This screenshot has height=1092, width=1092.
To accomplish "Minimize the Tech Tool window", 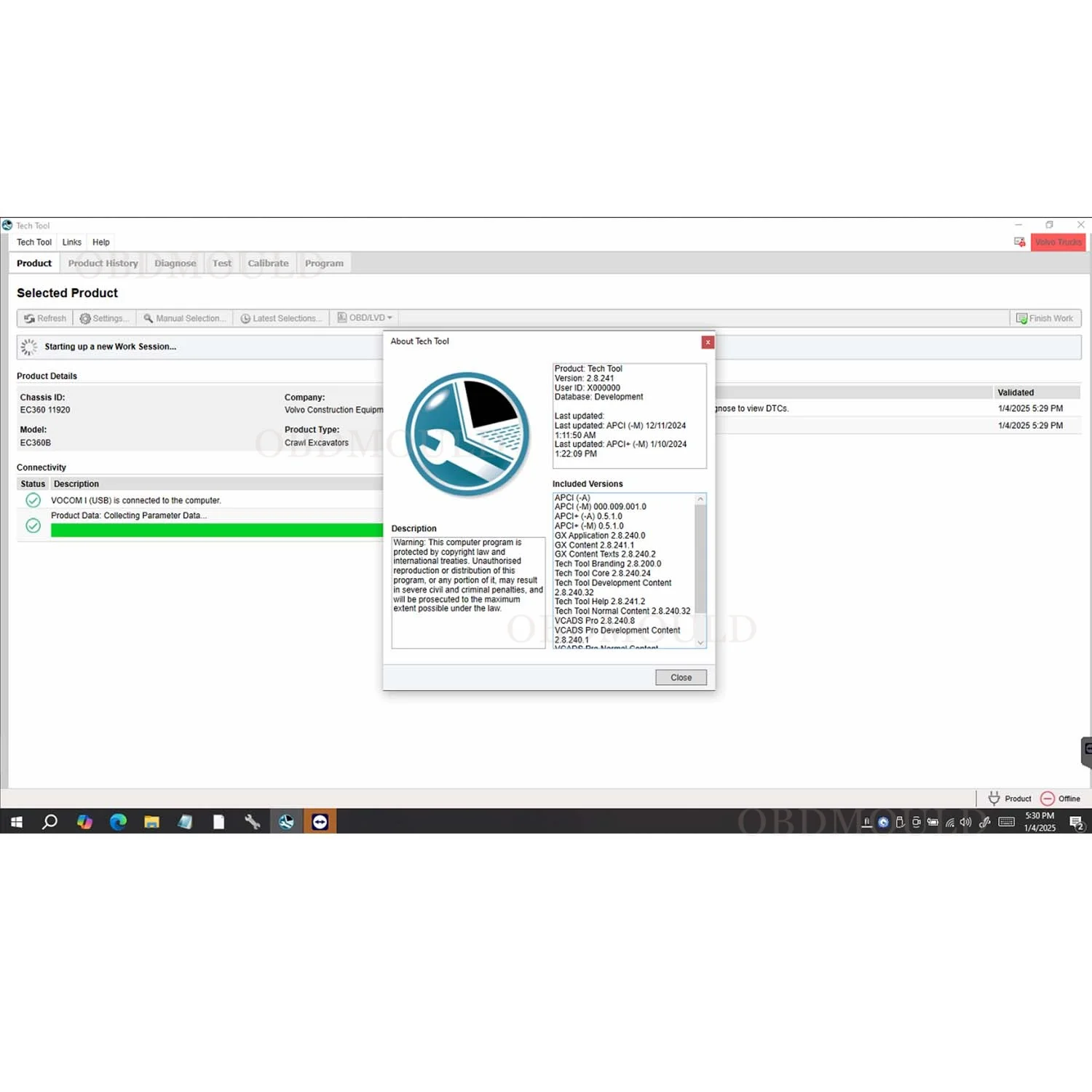I will click(1018, 225).
